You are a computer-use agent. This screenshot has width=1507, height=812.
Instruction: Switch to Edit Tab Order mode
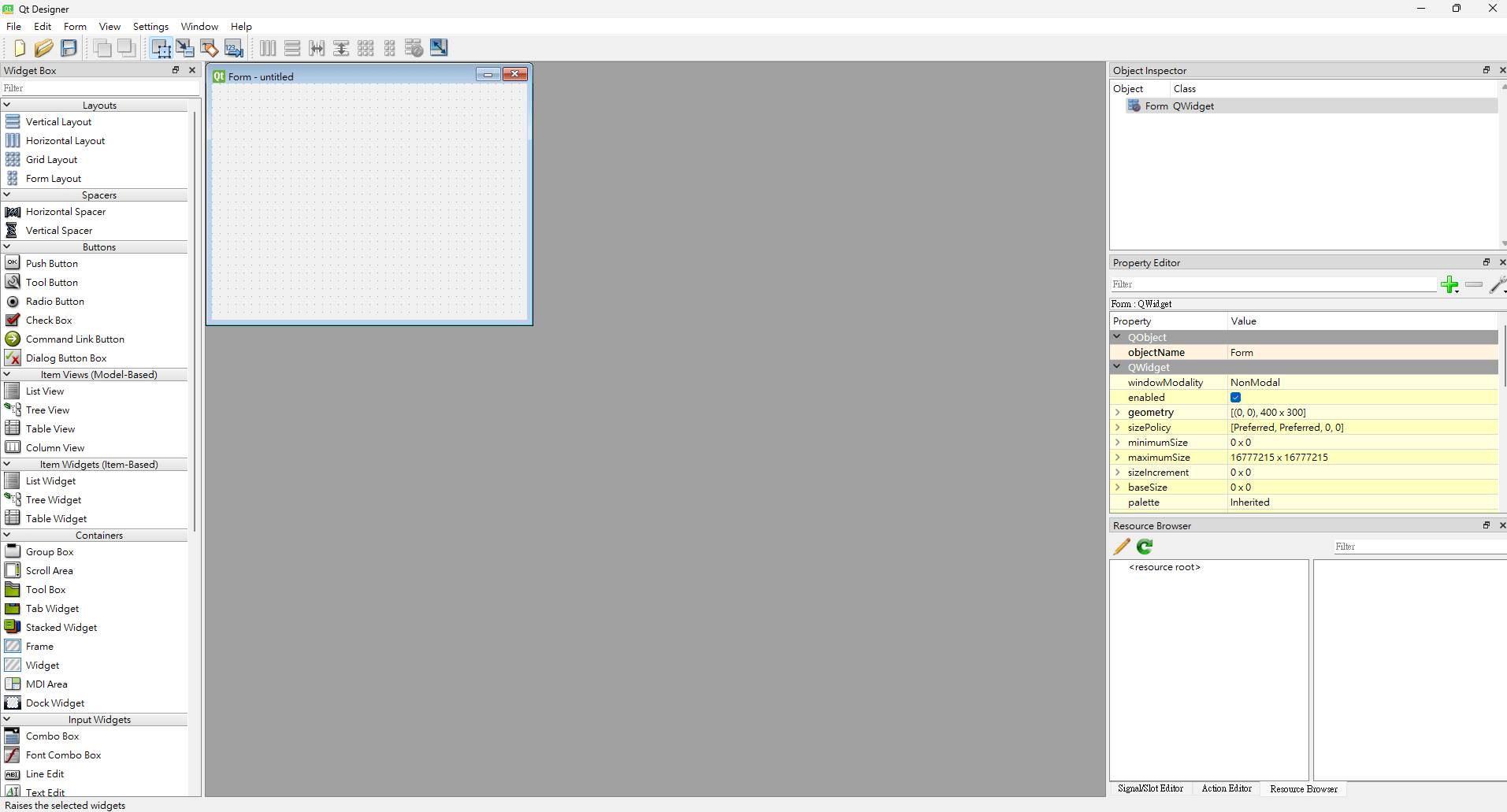coord(234,48)
